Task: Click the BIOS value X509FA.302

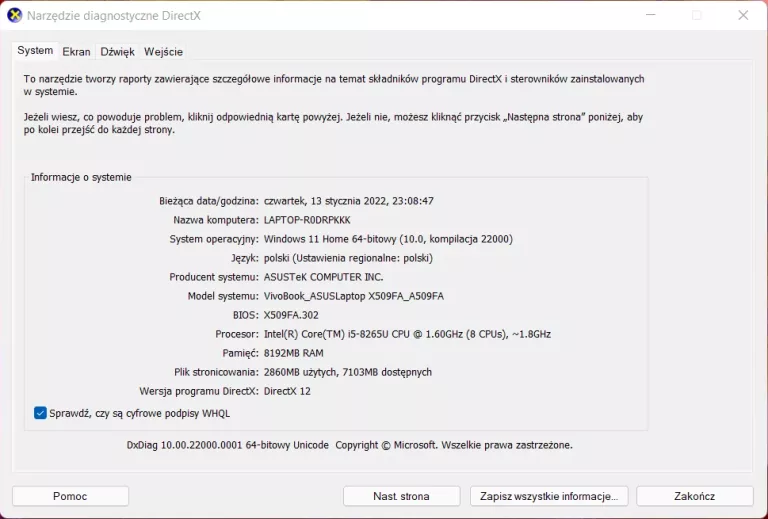Action: coord(291,315)
